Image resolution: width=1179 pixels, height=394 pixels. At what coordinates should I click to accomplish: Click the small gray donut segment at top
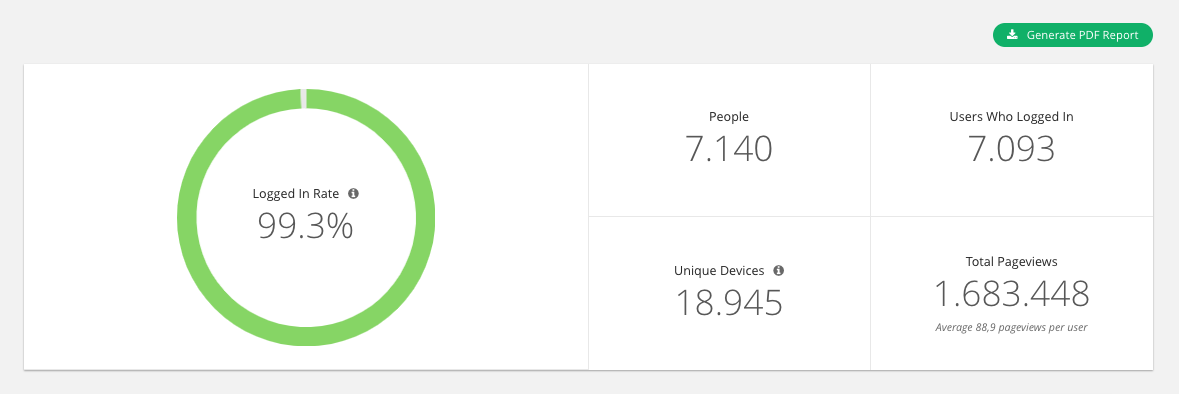tap(304, 98)
